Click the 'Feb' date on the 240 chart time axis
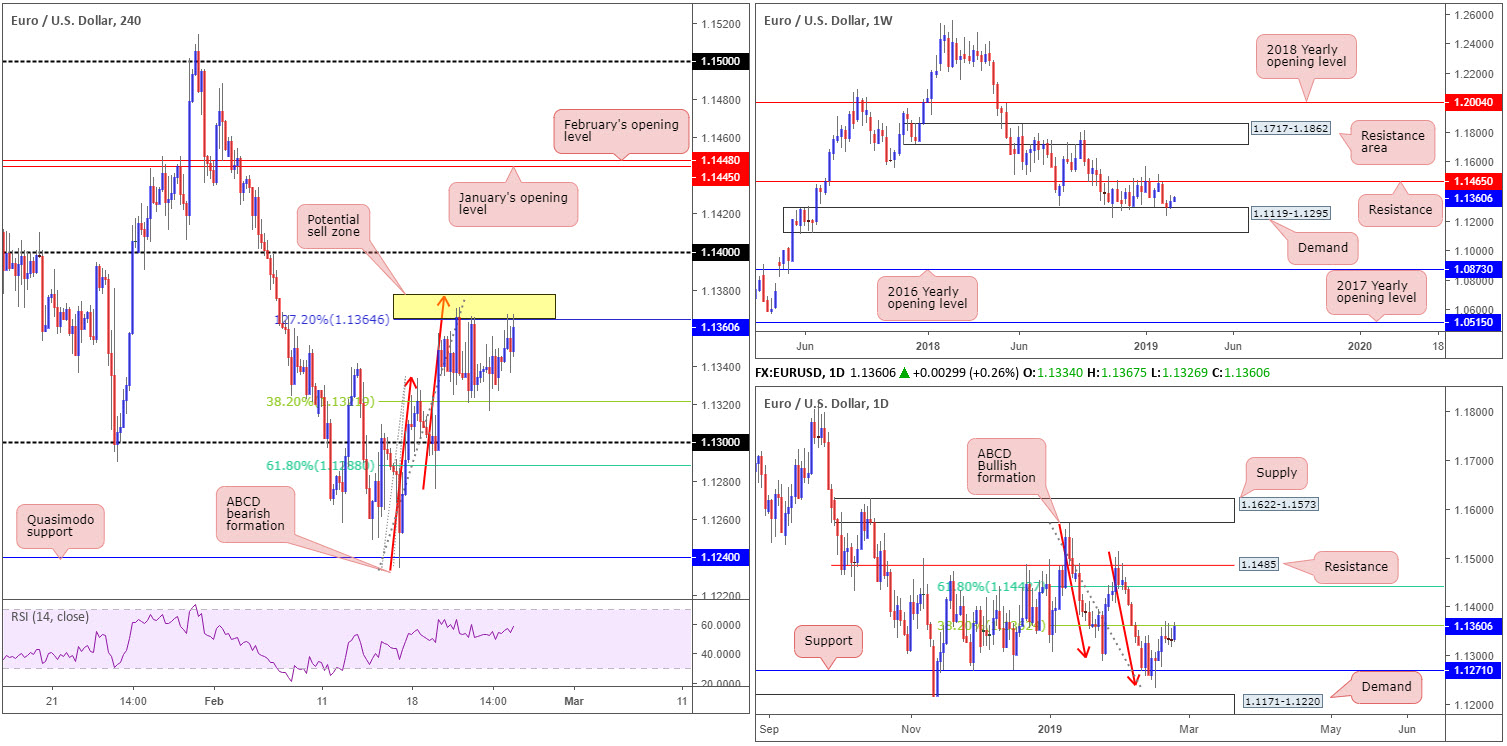1507x746 pixels. pos(215,702)
